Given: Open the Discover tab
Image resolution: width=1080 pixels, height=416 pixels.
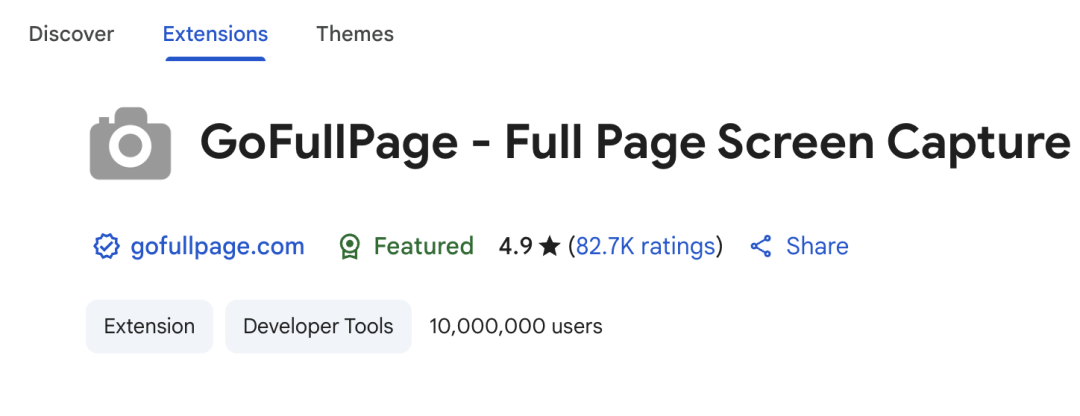Looking at the screenshot, I should [71, 34].
